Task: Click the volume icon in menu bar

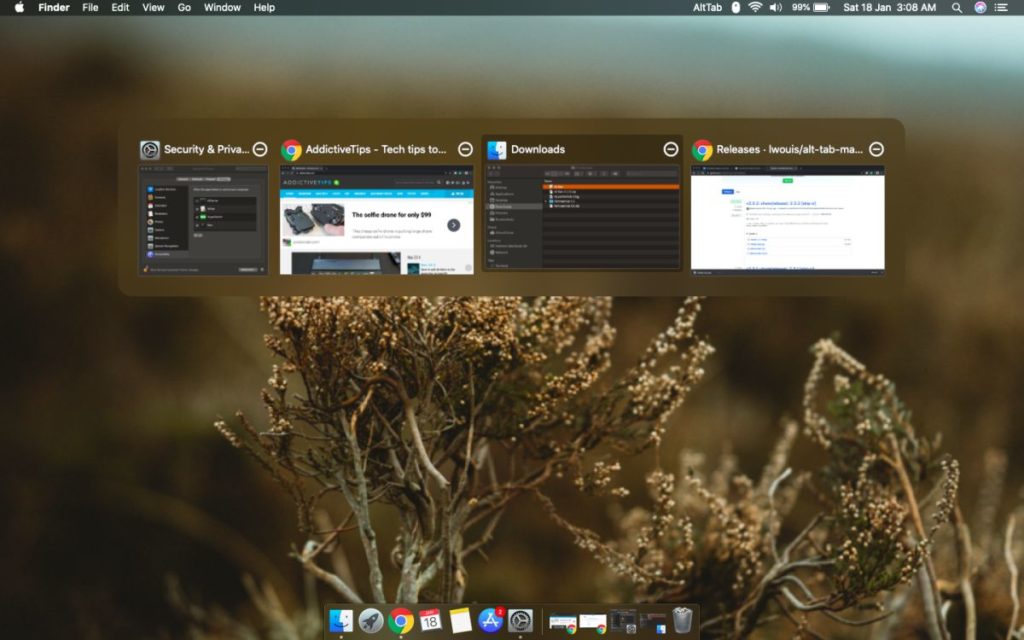Action: point(774,7)
